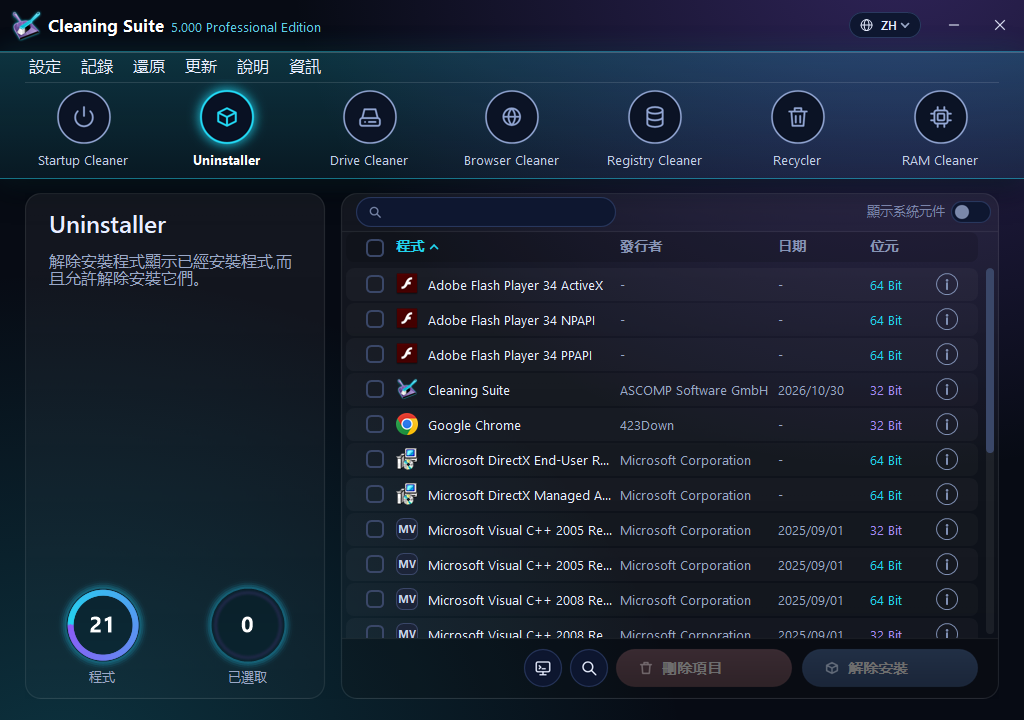
Task: Check the Google Chrome row
Action: [375, 424]
